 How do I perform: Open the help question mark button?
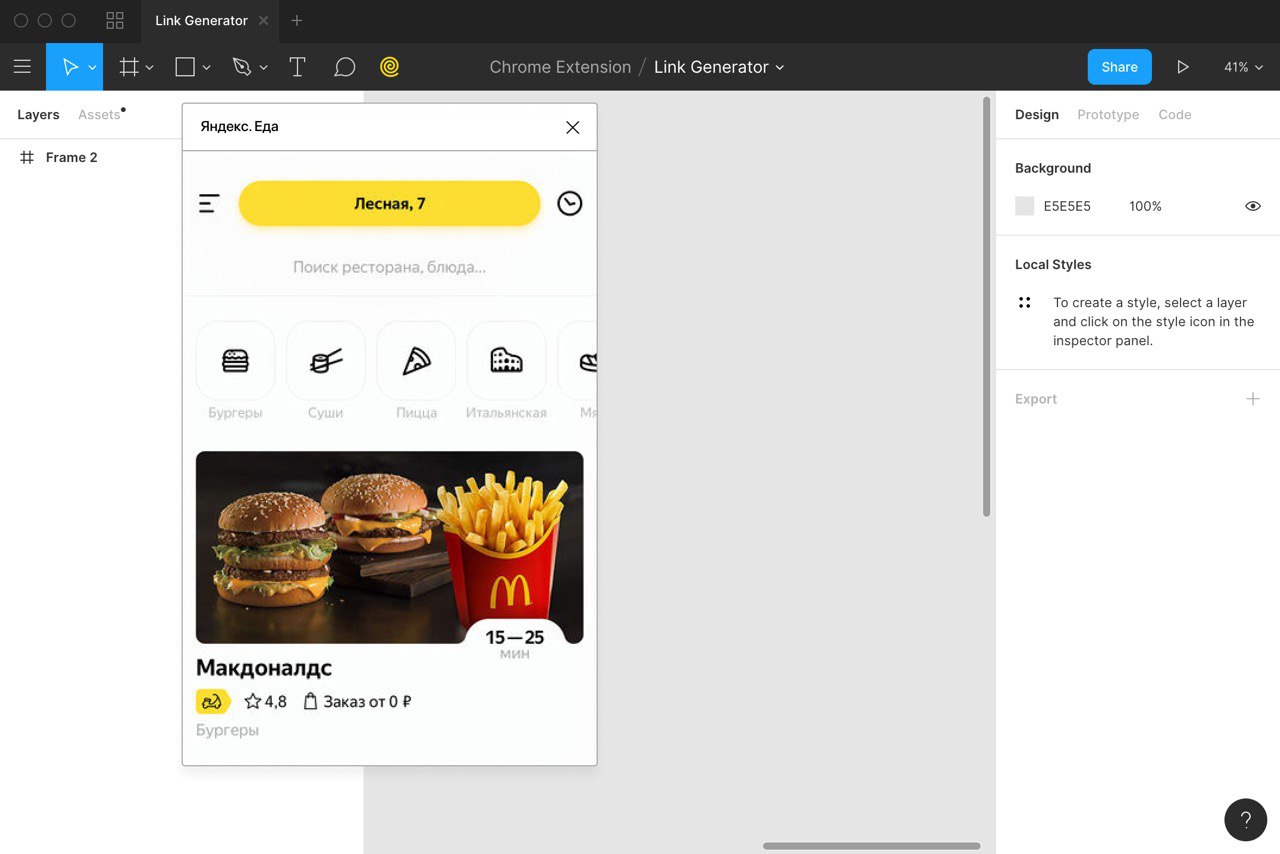pos(1245,820)
